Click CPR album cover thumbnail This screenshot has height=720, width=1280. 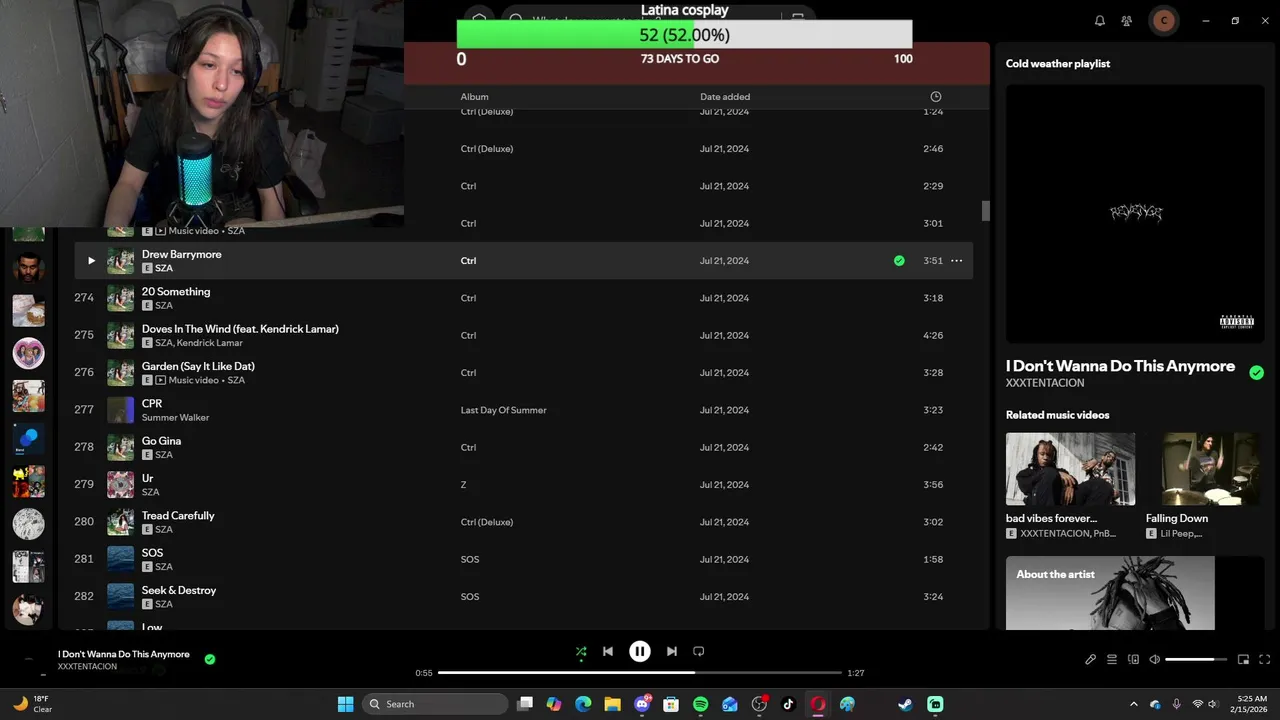[x=120, y=410]
